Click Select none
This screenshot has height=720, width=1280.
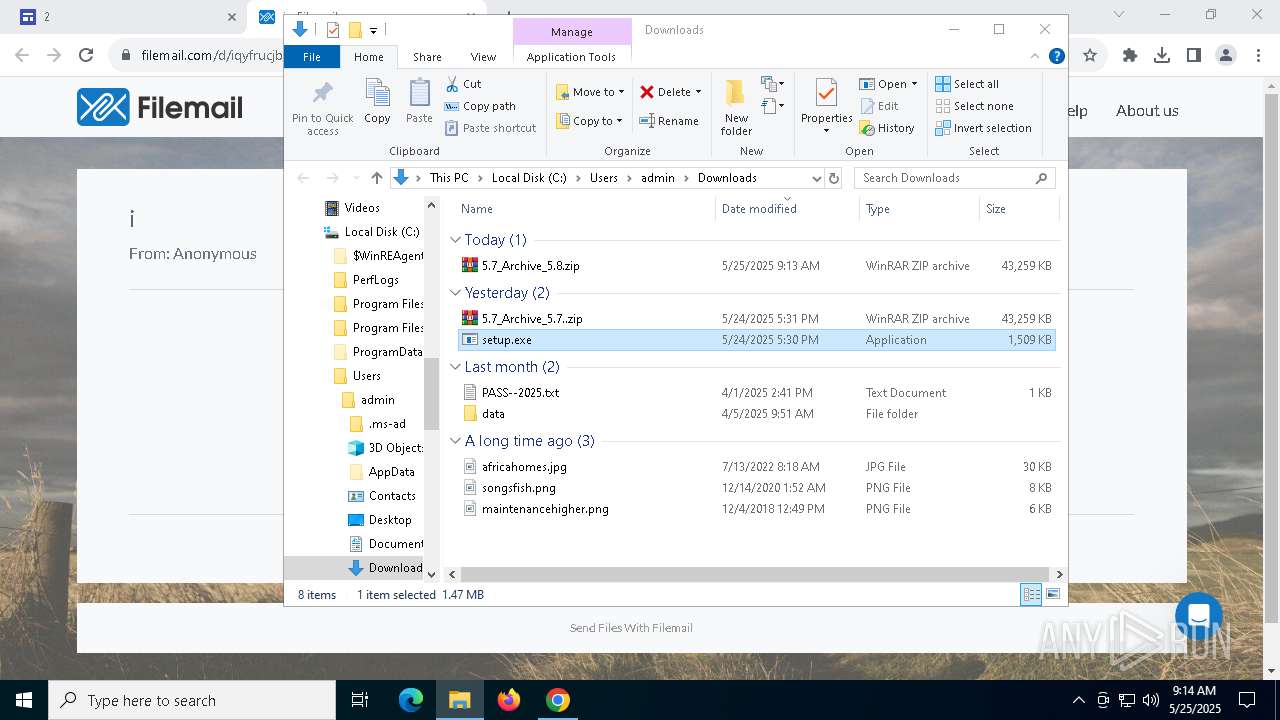pyautogui.click(x=974, y=106)
